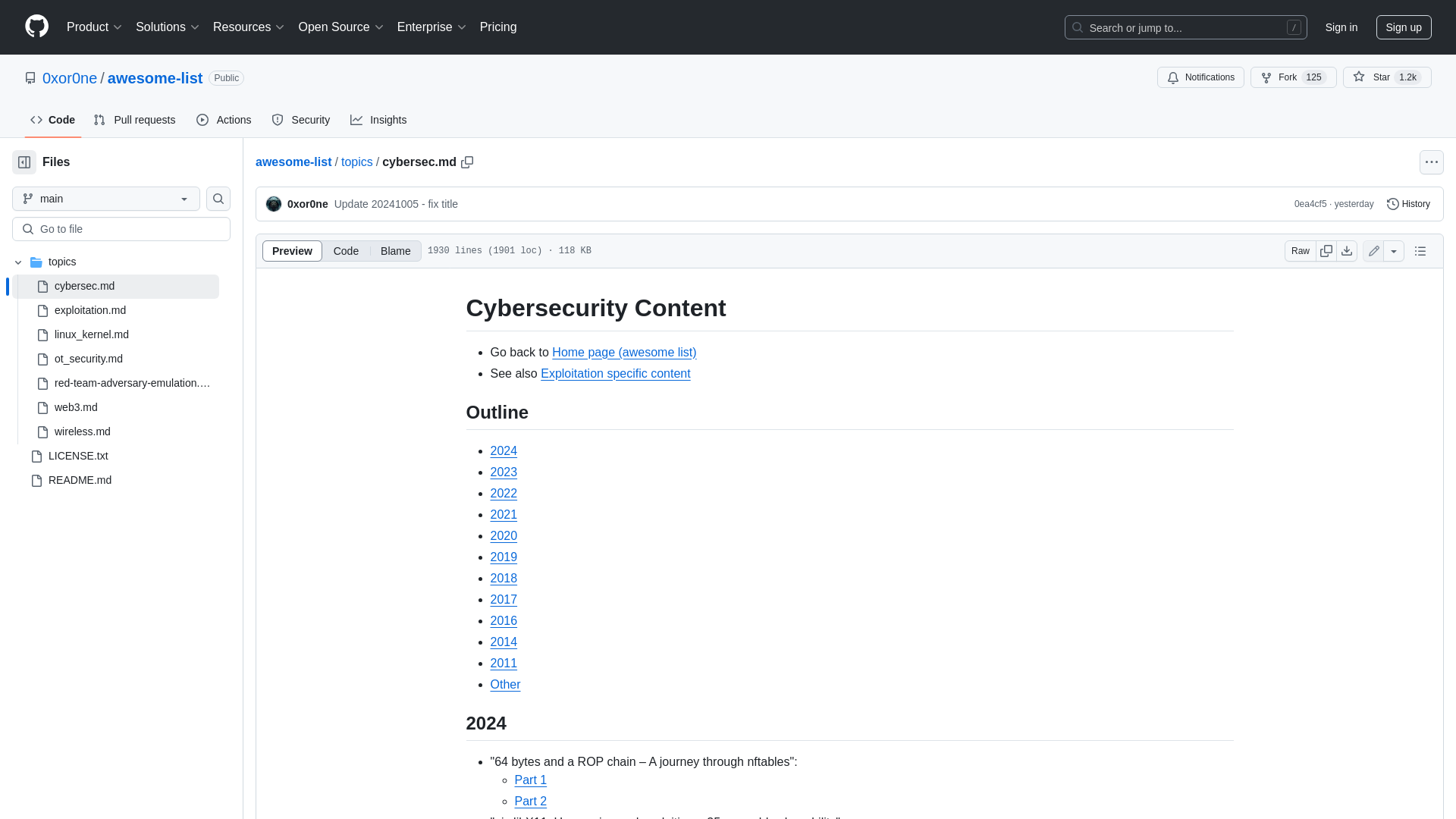The image size is (1456, 819).
Task: Open the 0xor0ne owner link
Action: click(70, 78)
